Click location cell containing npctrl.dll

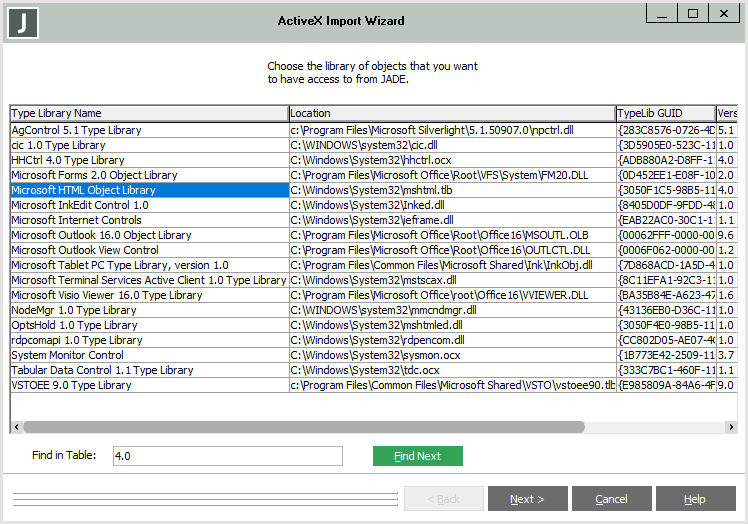[452, 130]
